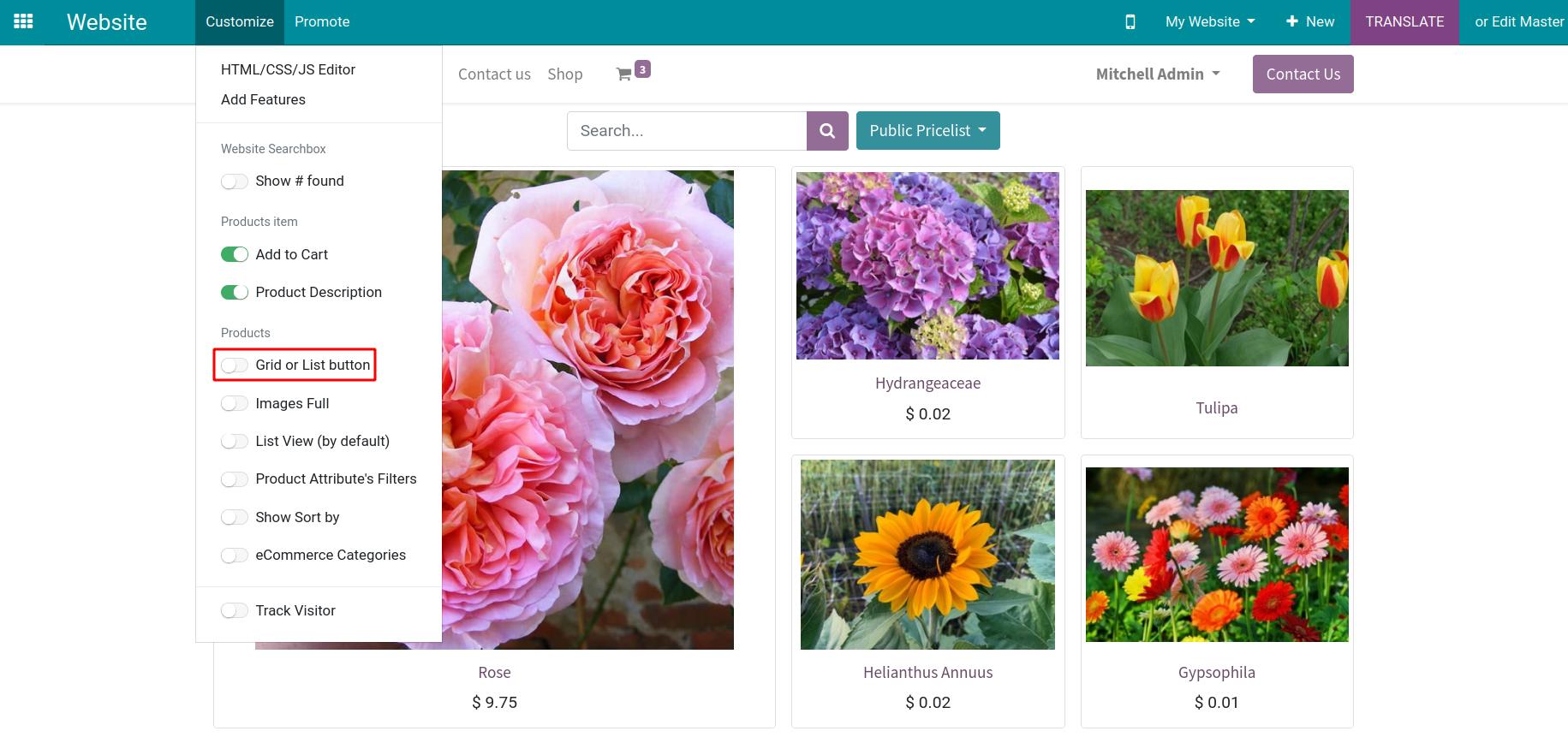This screenshot has height=737, width=1568.
Task: Select Add Features menu entry
Action: 263,99
